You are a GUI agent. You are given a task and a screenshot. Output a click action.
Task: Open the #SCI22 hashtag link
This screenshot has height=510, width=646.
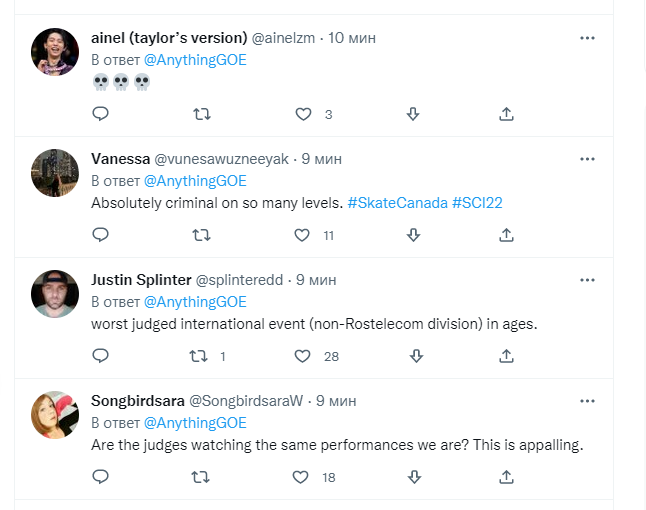[477, 203]
